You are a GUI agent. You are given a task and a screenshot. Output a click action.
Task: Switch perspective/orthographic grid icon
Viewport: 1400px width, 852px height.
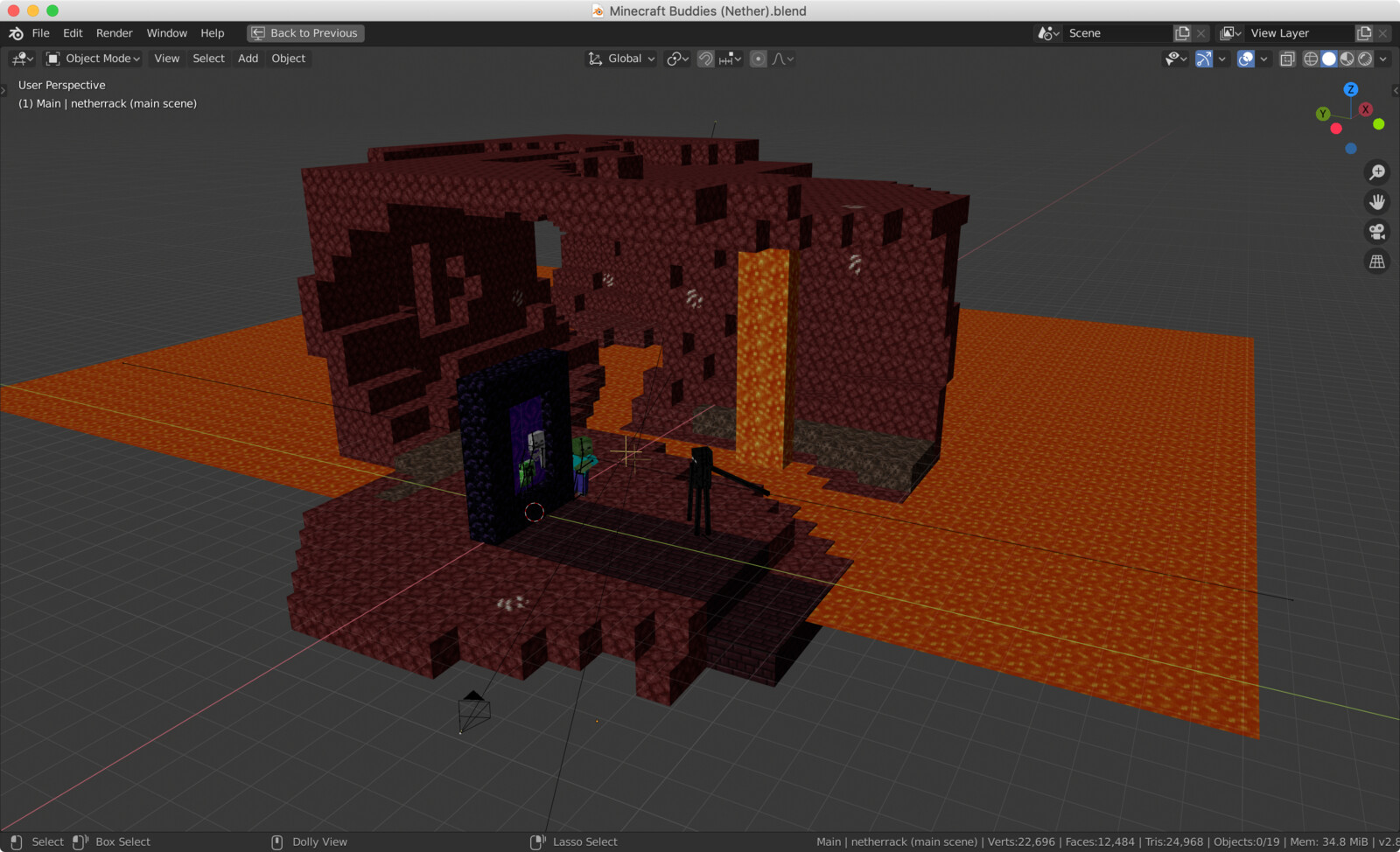pyautogui.click(x=1377, y=262)
